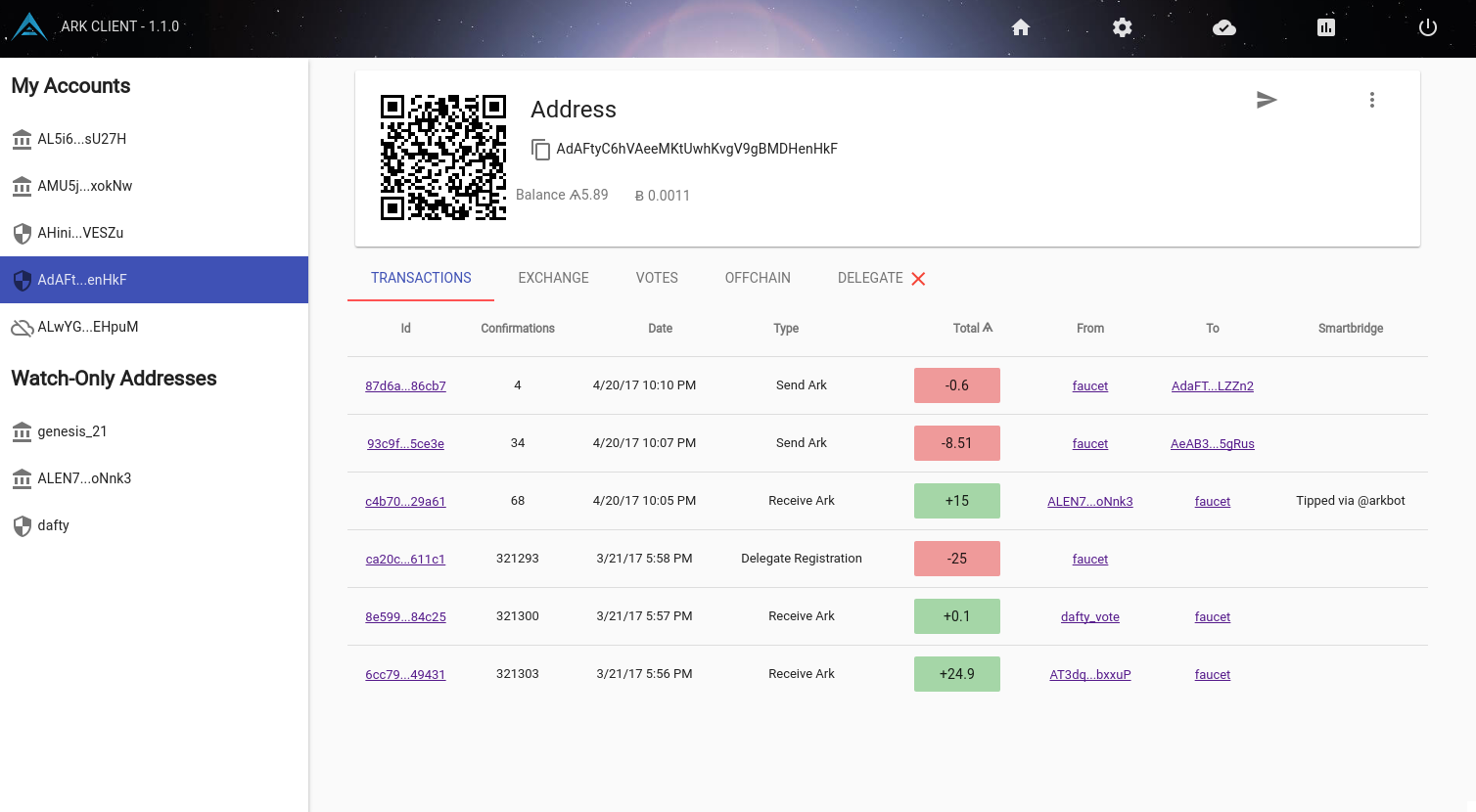
Task: Open transaction ca20c...611c1
Action: pyautogui.click(x=405, y=559)
